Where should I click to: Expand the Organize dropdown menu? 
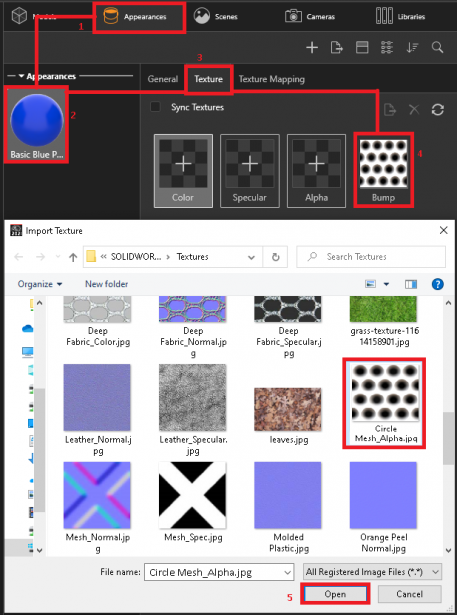40,284
